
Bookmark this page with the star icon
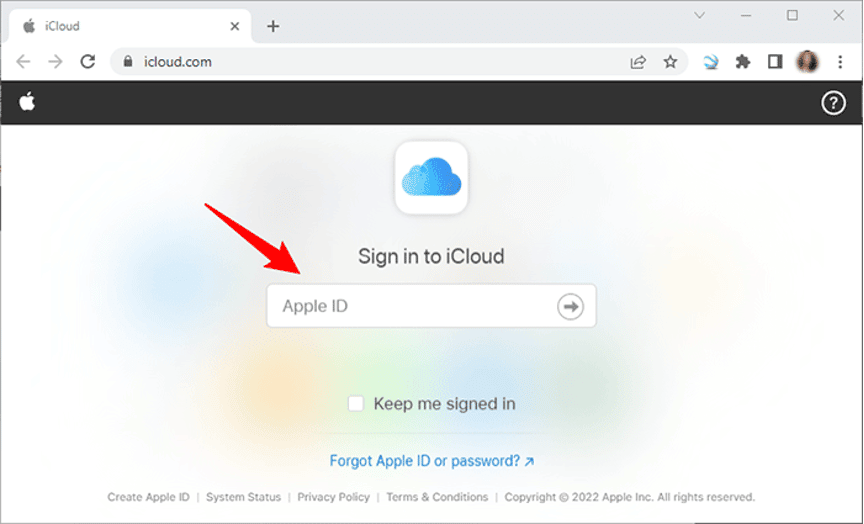[670, 62]
